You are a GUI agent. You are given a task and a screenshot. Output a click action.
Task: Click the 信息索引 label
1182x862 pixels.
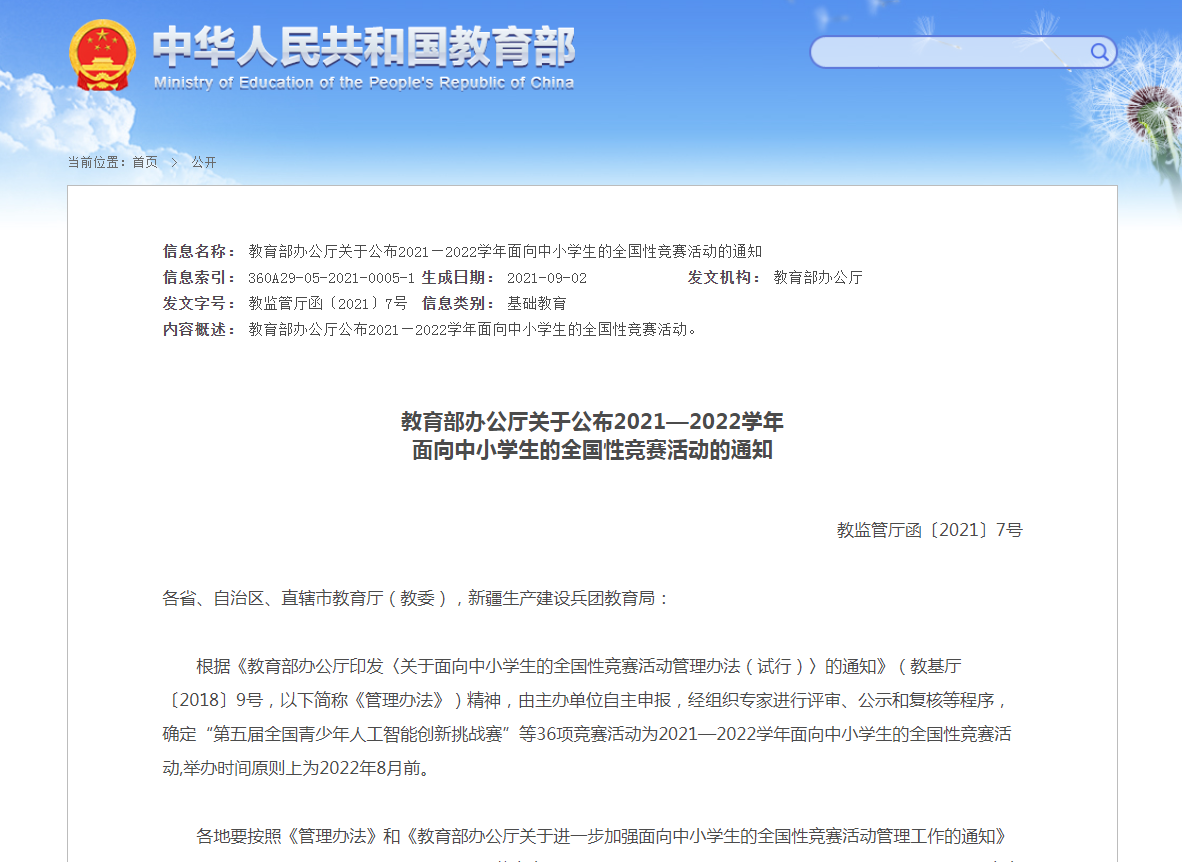pos(199,278)
